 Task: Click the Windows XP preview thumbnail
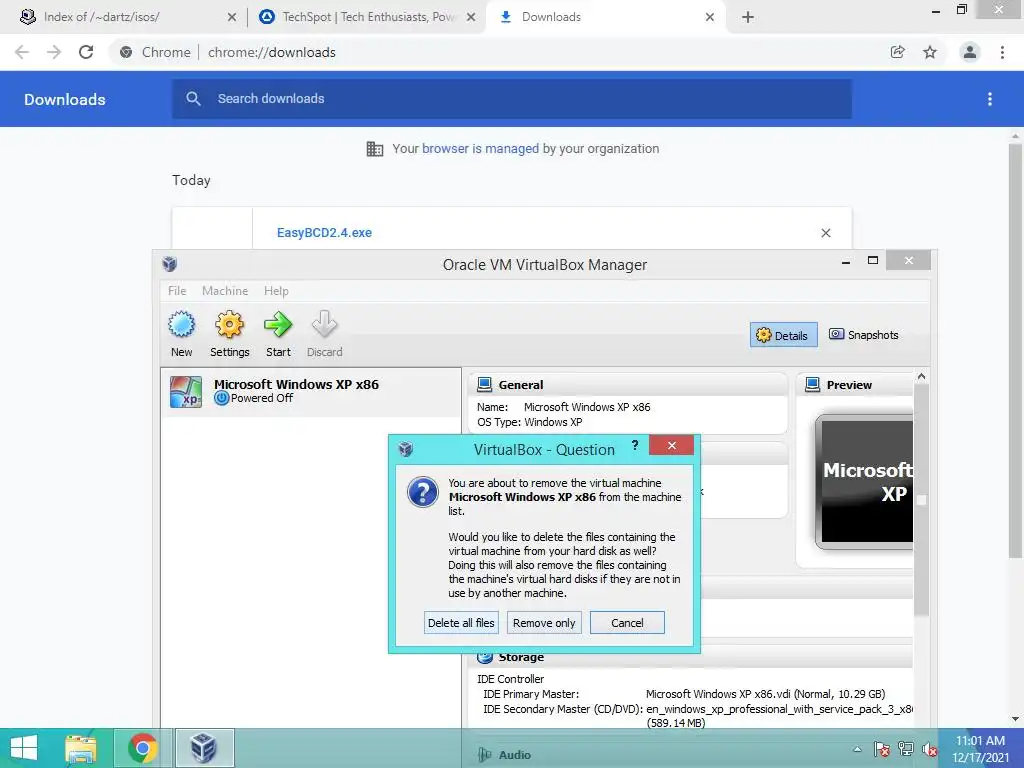click(x=863, y=482)
